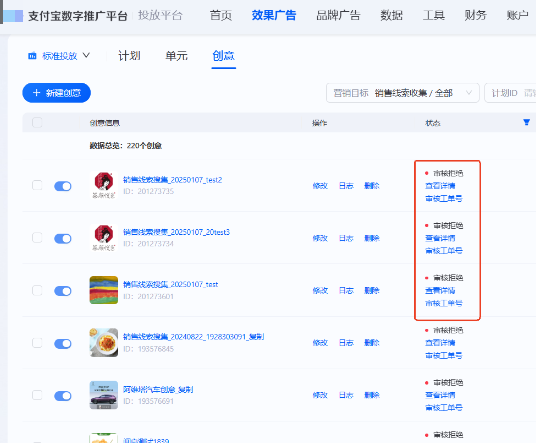536x443 pixels.
Task: Click the 数据总览: 220个创意 summary text
Action: (x=125, y=146)
